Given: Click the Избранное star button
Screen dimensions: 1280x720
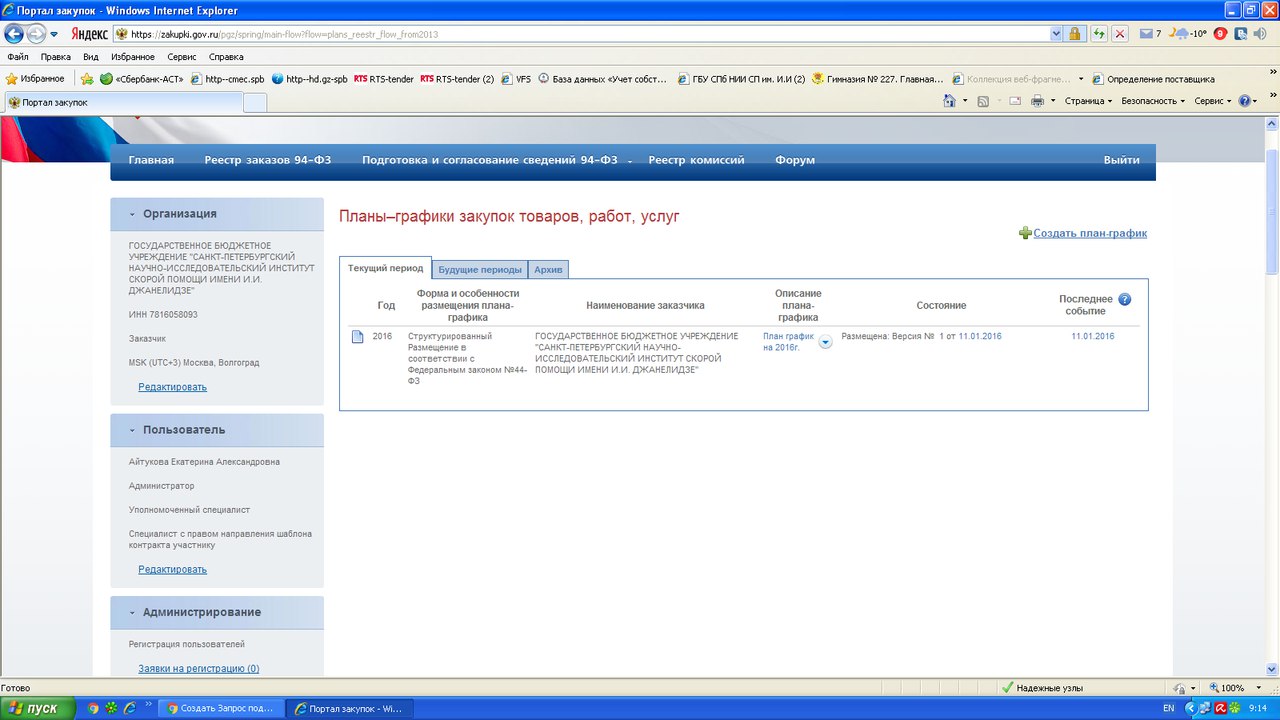Looking at the screenshot, I should [36, 78].
